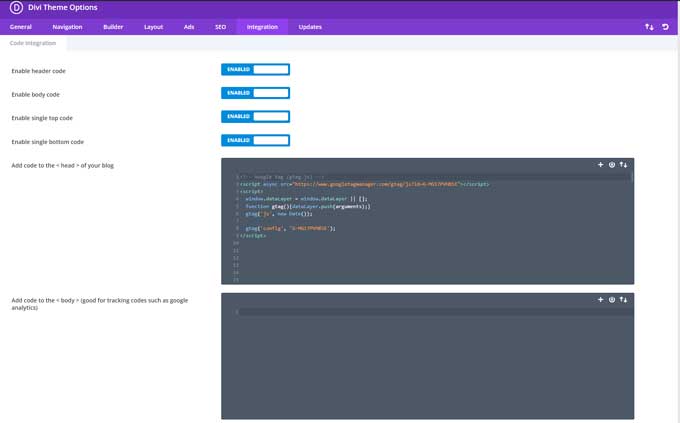Screen dimensions: 680x423
Task: Click the function gtag() code line
Action: coord(307,207)
